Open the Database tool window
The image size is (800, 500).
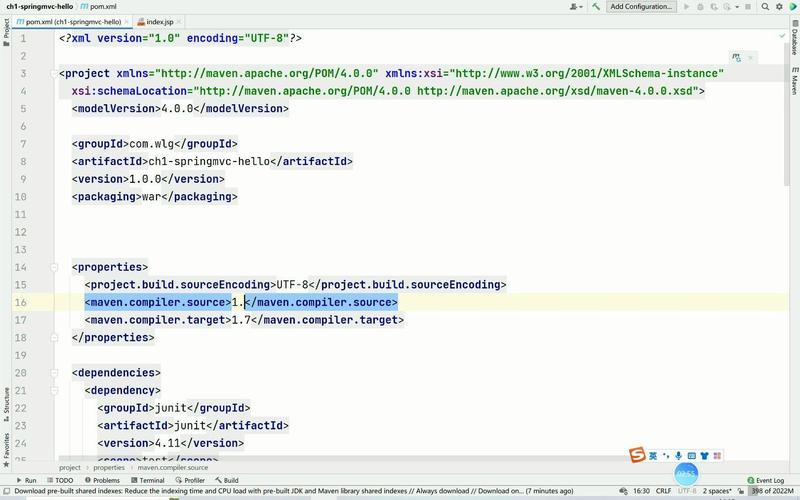794,37
